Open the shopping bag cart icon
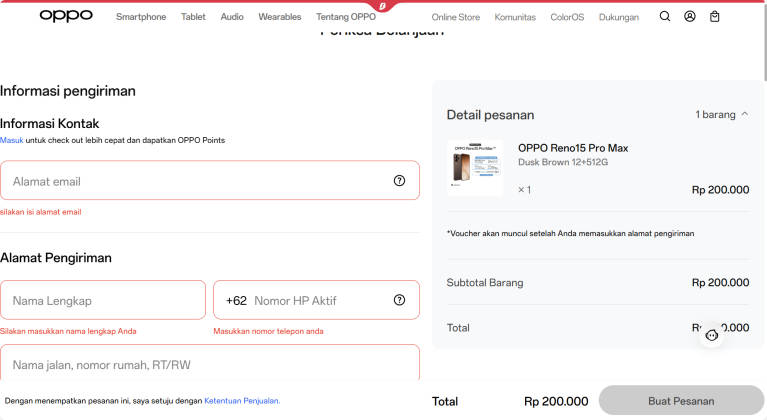This screenshot has width=767, height=420. coord(715,17)
